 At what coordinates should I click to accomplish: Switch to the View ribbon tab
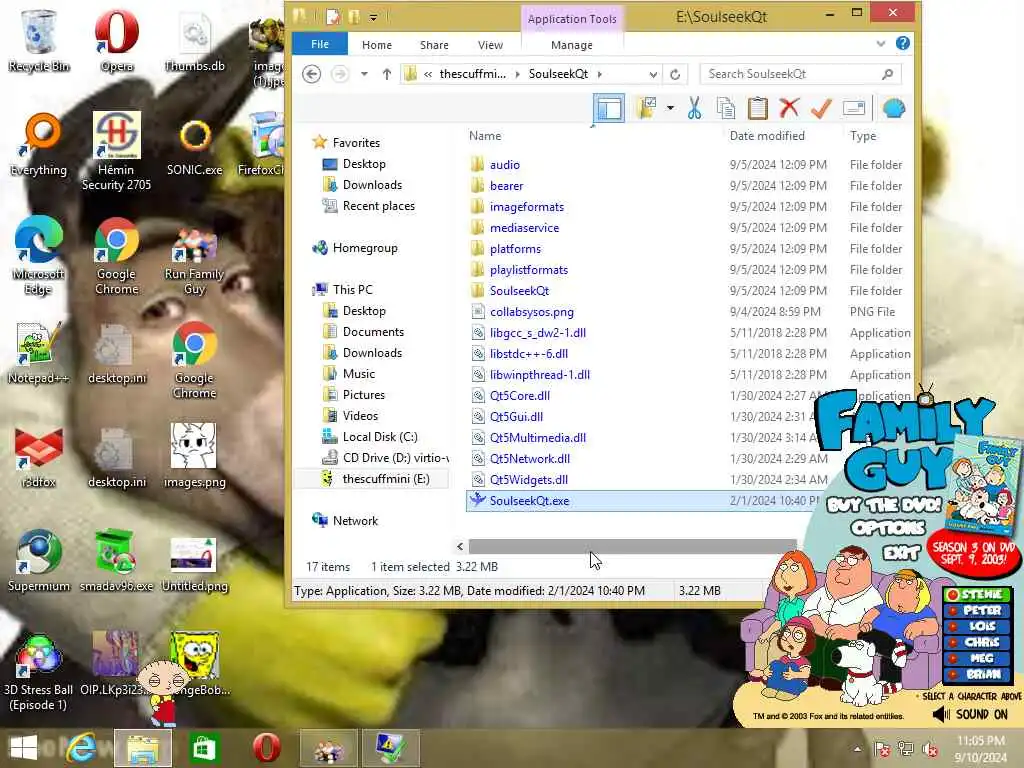(x=490, y=45)
